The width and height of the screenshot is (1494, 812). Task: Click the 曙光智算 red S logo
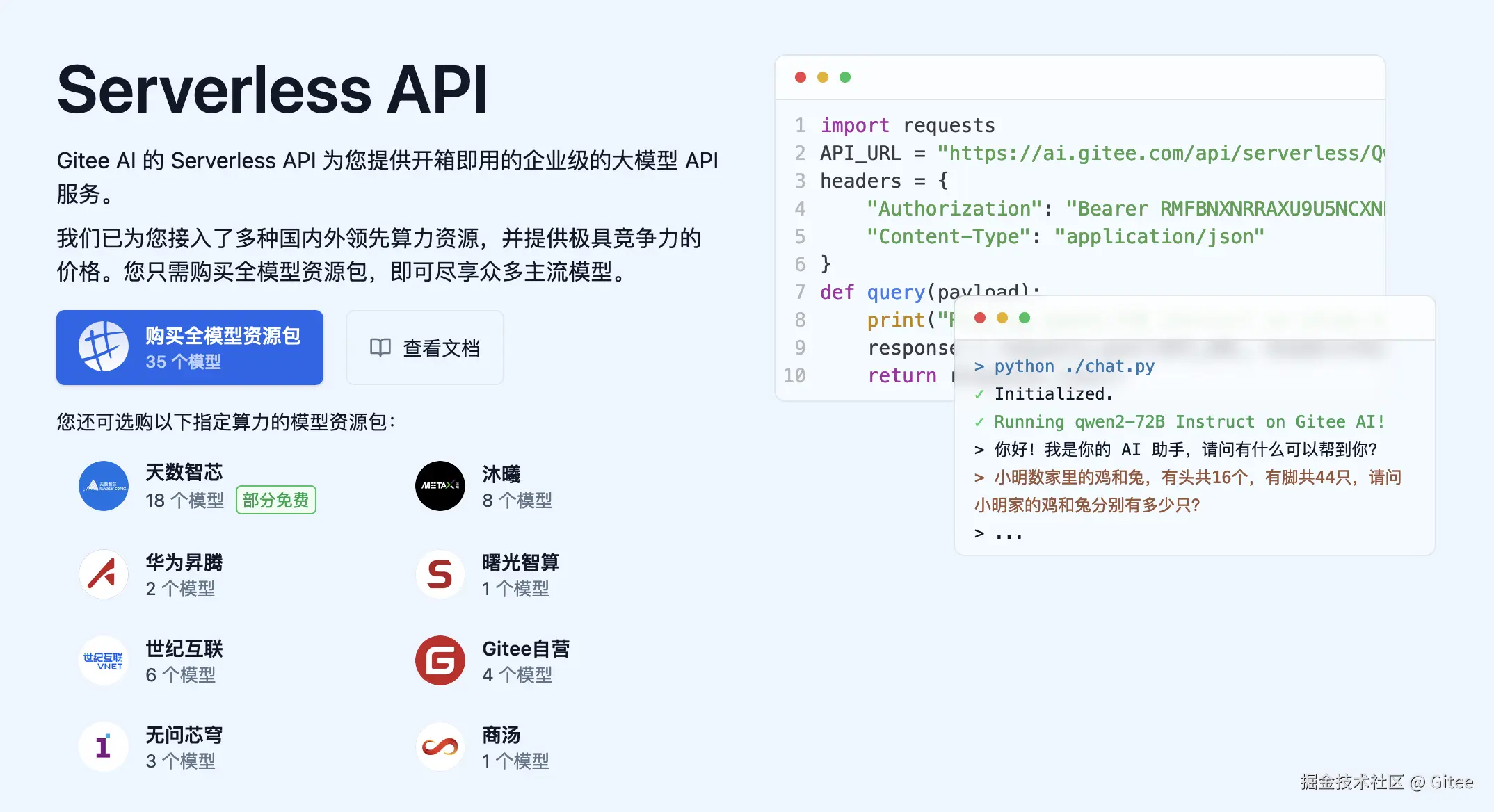point(440,574)
